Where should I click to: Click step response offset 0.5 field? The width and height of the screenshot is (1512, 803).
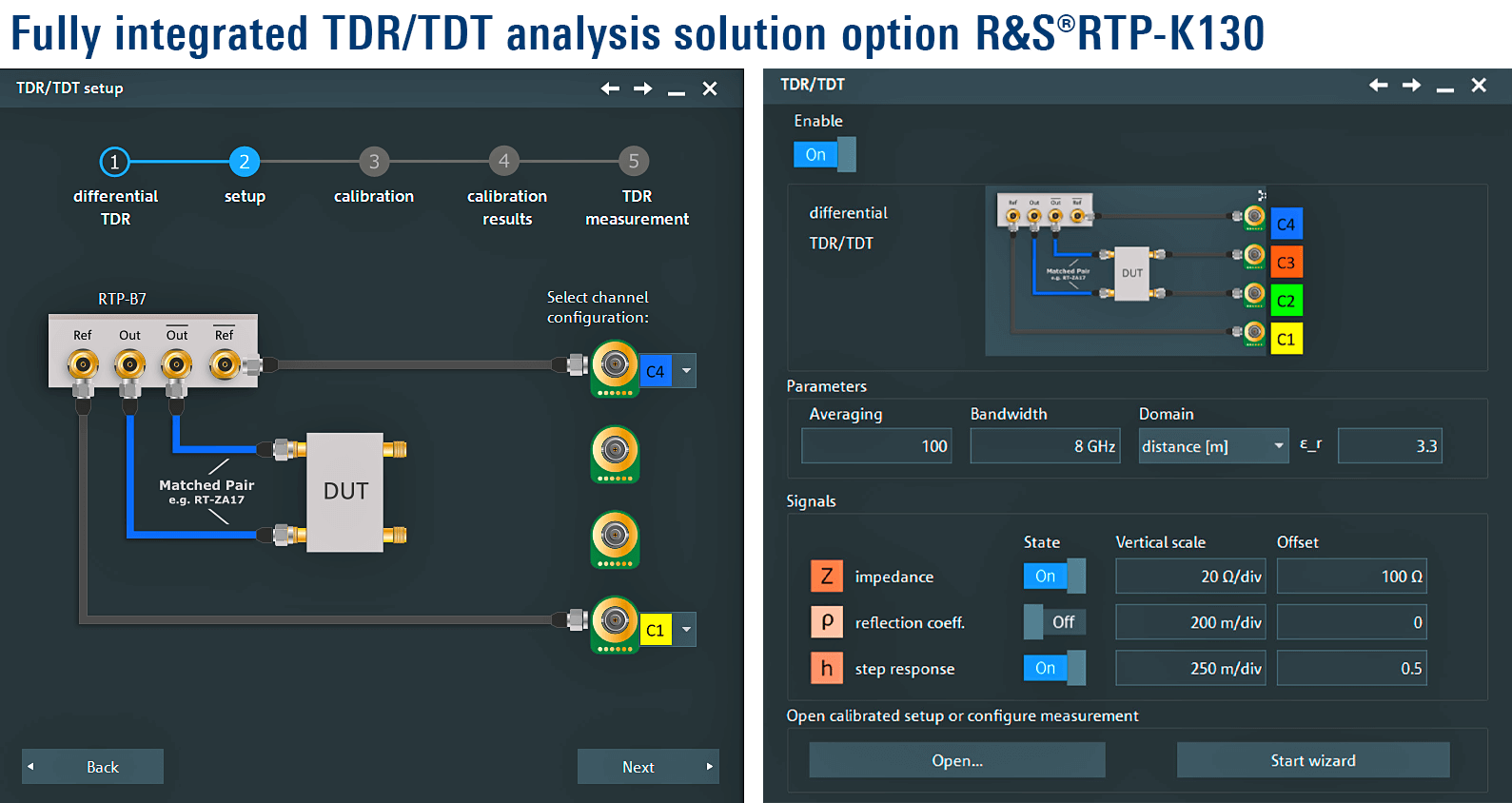coord(1351,668)
